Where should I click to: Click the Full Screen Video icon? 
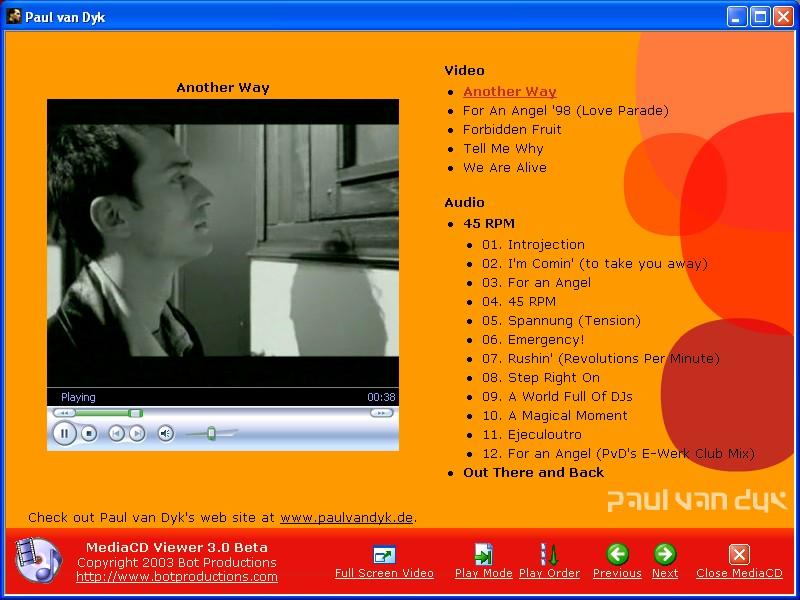(384, 555)
